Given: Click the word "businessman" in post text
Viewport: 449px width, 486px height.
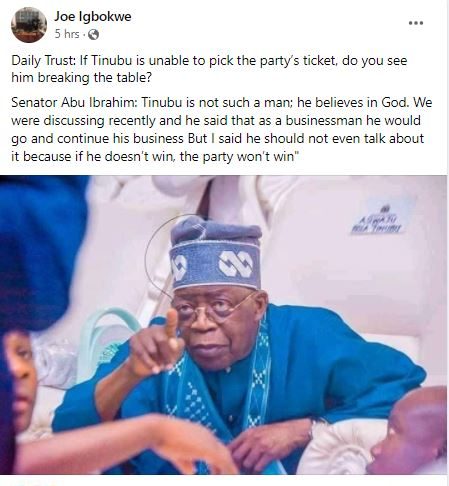Looking at the screenshot, I should tap(324, 121).
